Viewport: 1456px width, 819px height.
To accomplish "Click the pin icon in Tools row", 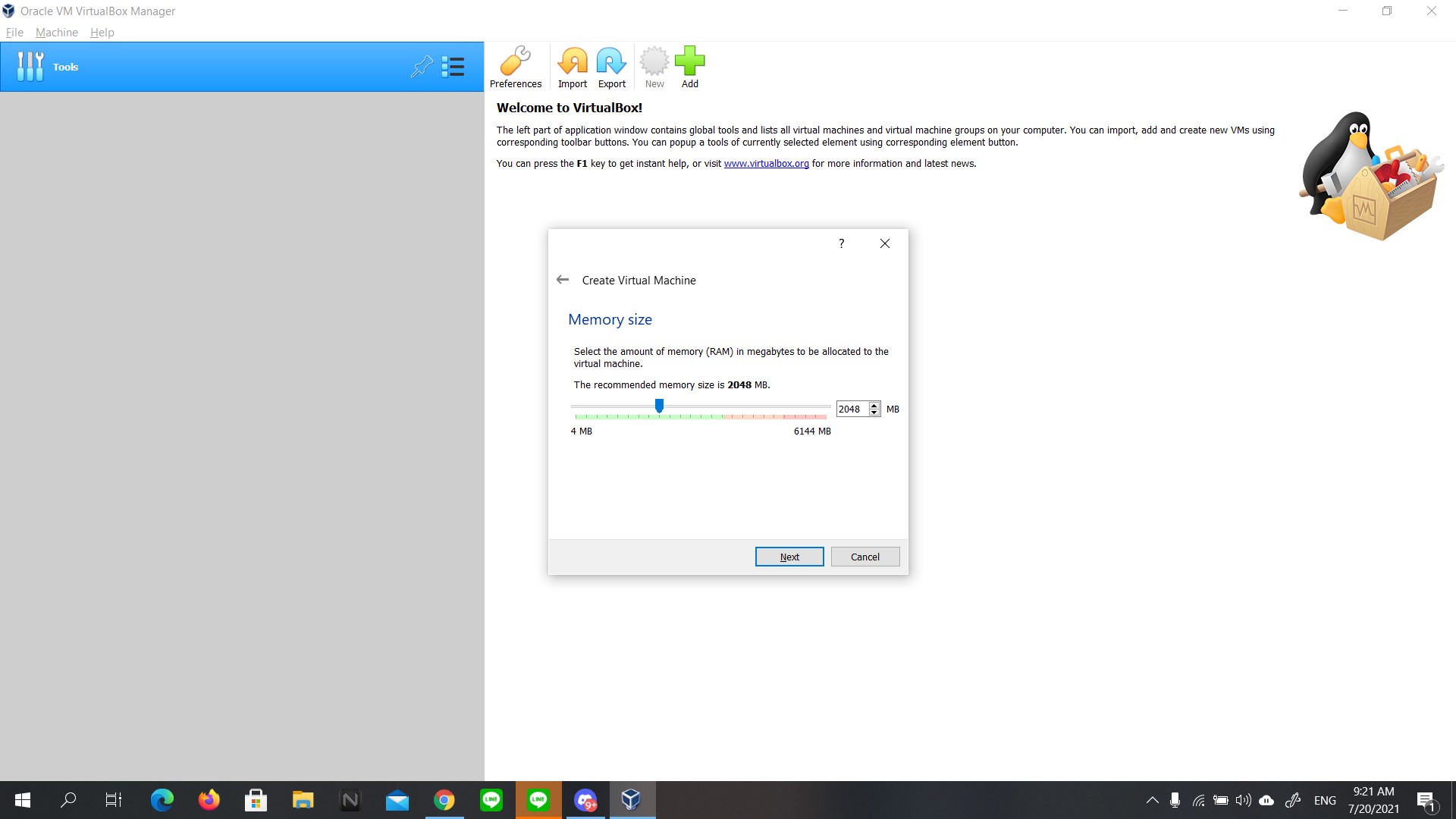I will [422, 67].
